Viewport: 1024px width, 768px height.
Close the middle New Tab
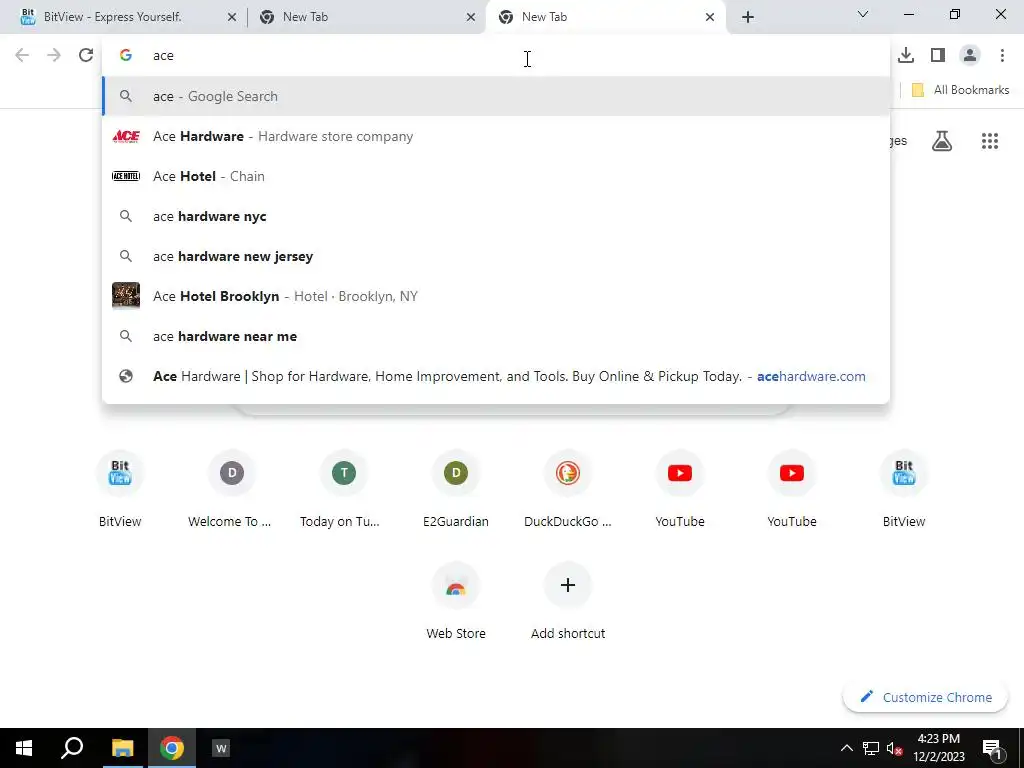(471, 17)
